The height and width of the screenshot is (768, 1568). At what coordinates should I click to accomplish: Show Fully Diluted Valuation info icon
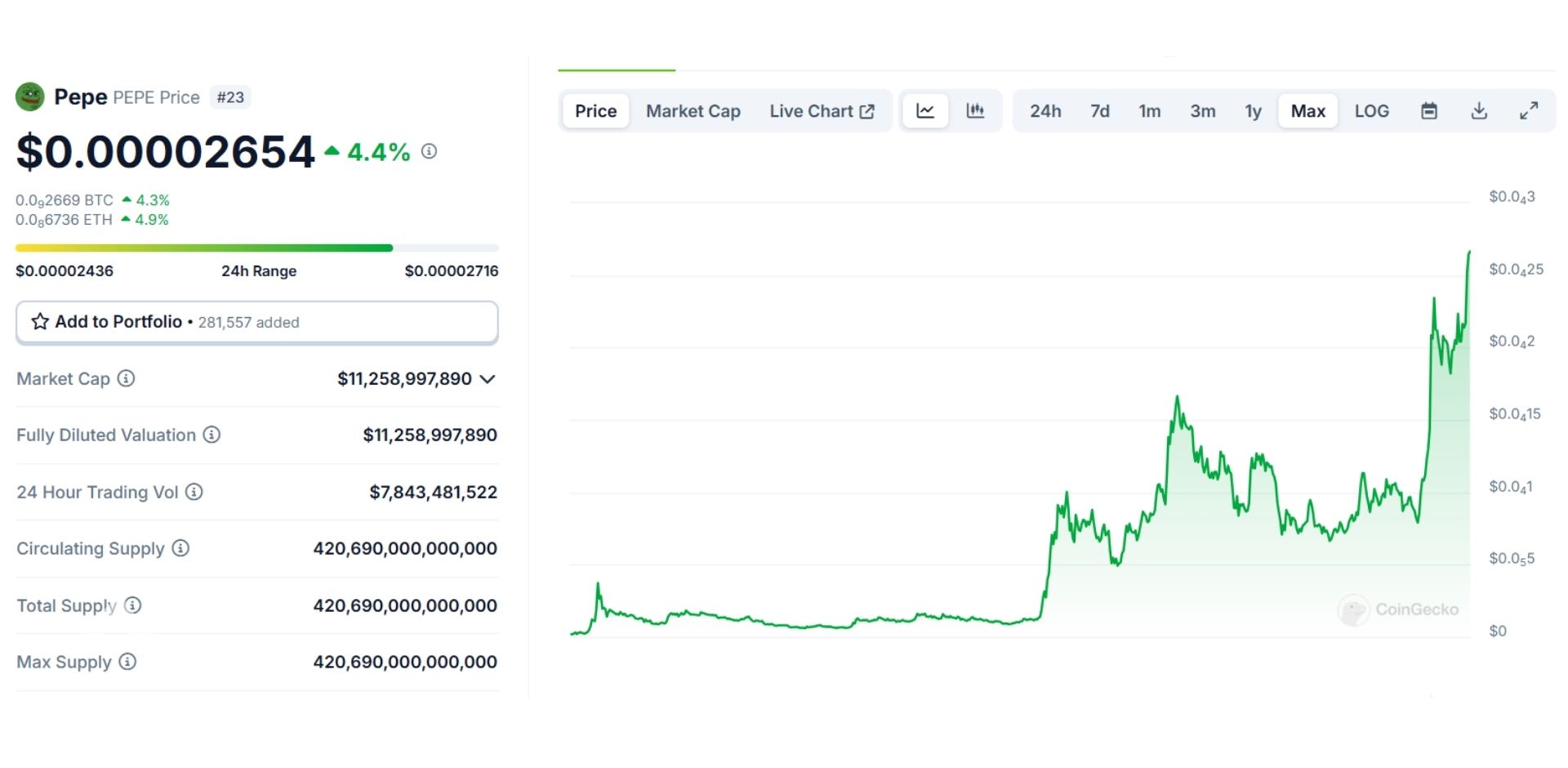[212, 435]
